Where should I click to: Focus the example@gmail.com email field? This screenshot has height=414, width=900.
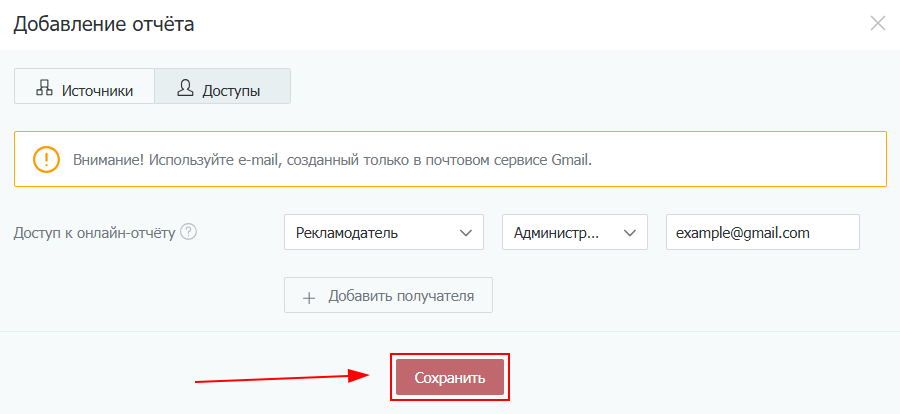pos(762,233)
